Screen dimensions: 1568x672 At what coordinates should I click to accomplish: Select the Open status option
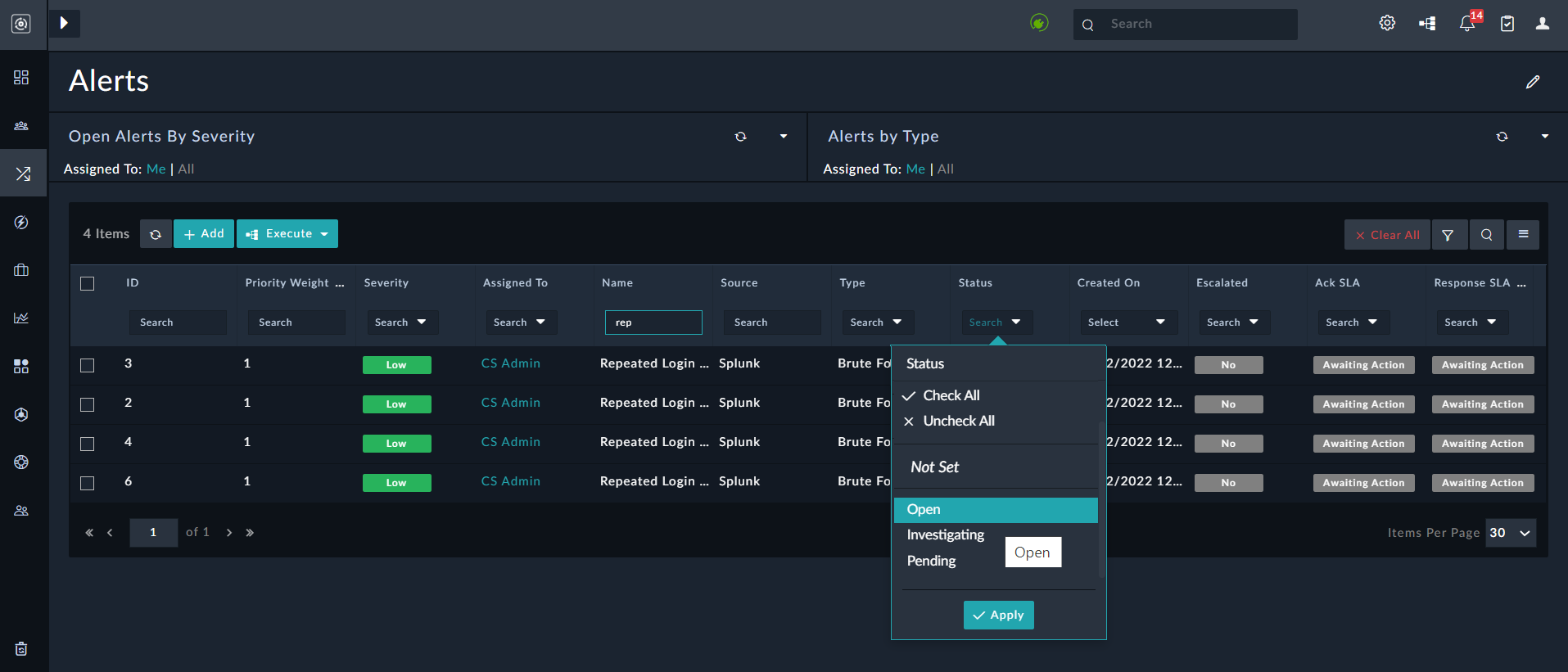tap(996, 510)
